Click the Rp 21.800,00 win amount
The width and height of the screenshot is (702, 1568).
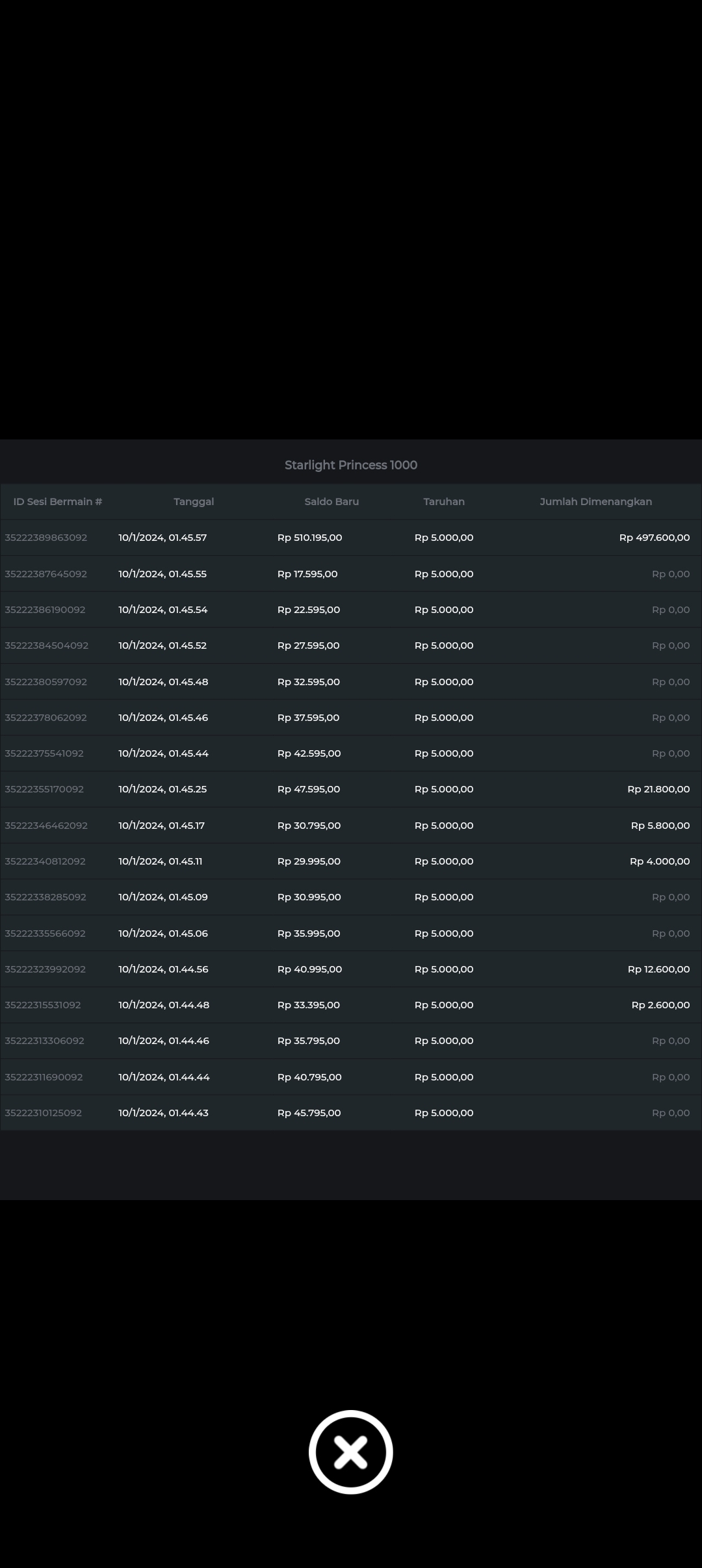point(658,789)
